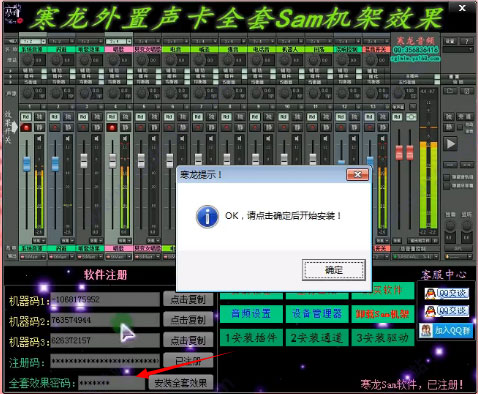The image size is (478, 394).
Task: Toggle the 辅助 aux square on channel 1
Action: coord(44,71)
